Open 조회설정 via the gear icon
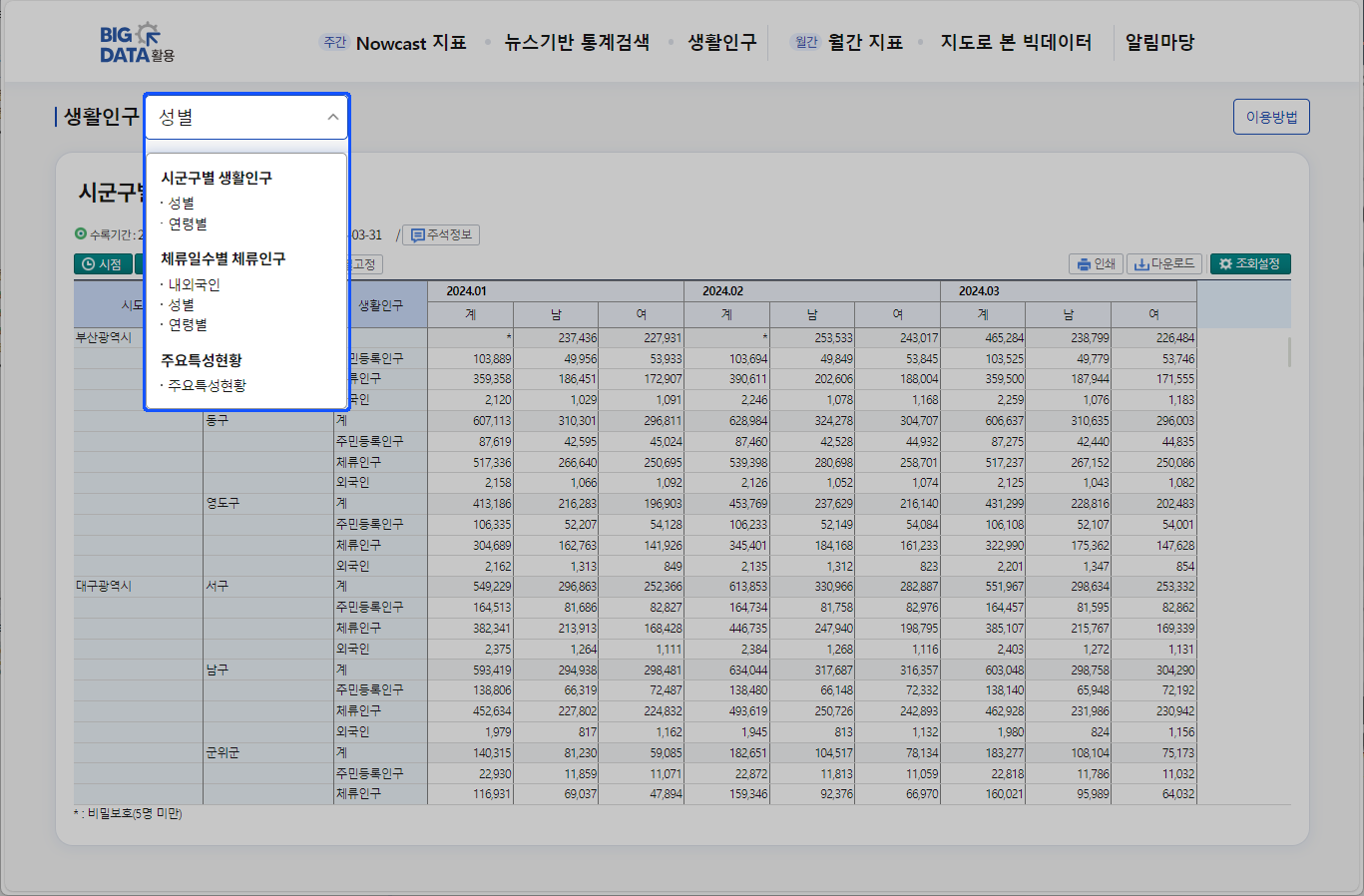This screenshot has width=1364, height=896. pyautogui.click(x=1225, y=264)
